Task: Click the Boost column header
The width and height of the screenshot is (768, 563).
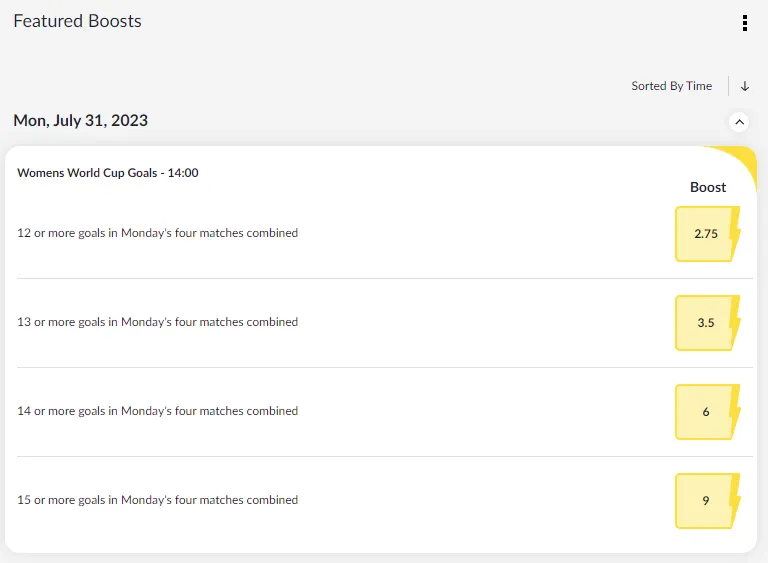Action: [708, 187]
